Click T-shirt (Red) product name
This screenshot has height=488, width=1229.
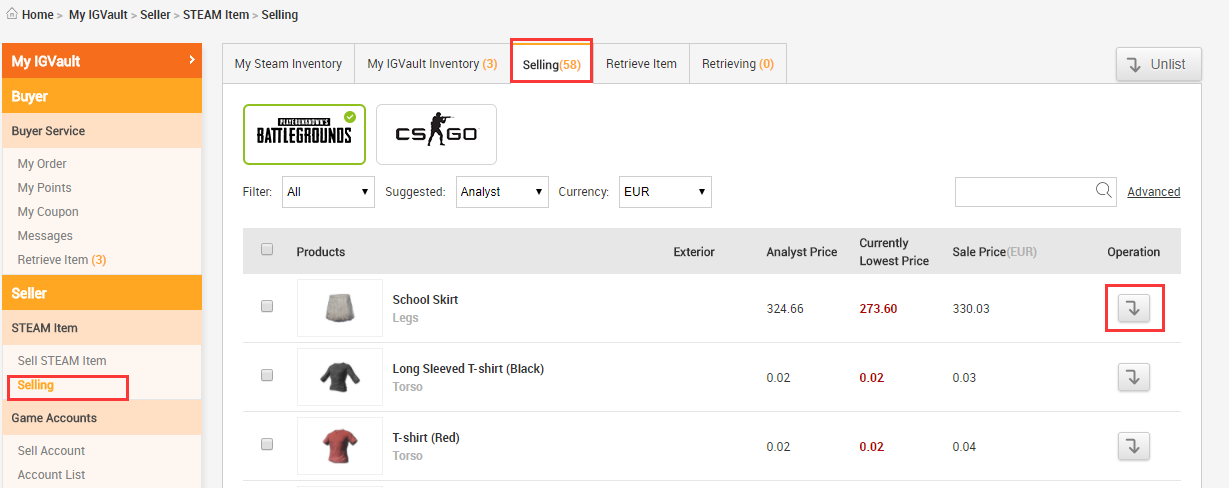426,438
